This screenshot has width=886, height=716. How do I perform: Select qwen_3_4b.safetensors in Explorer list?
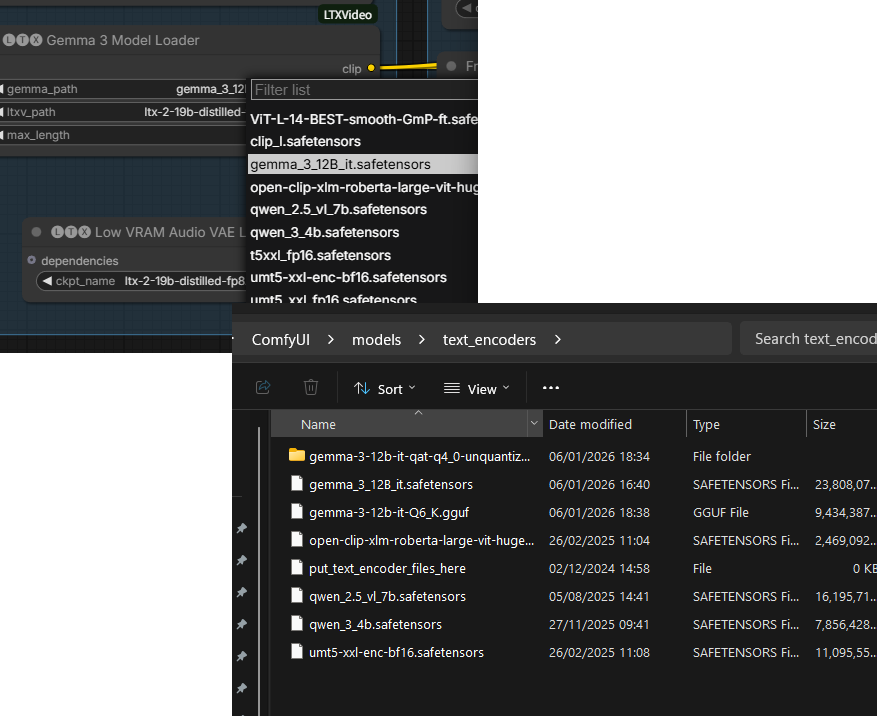(x=375, y=624)
